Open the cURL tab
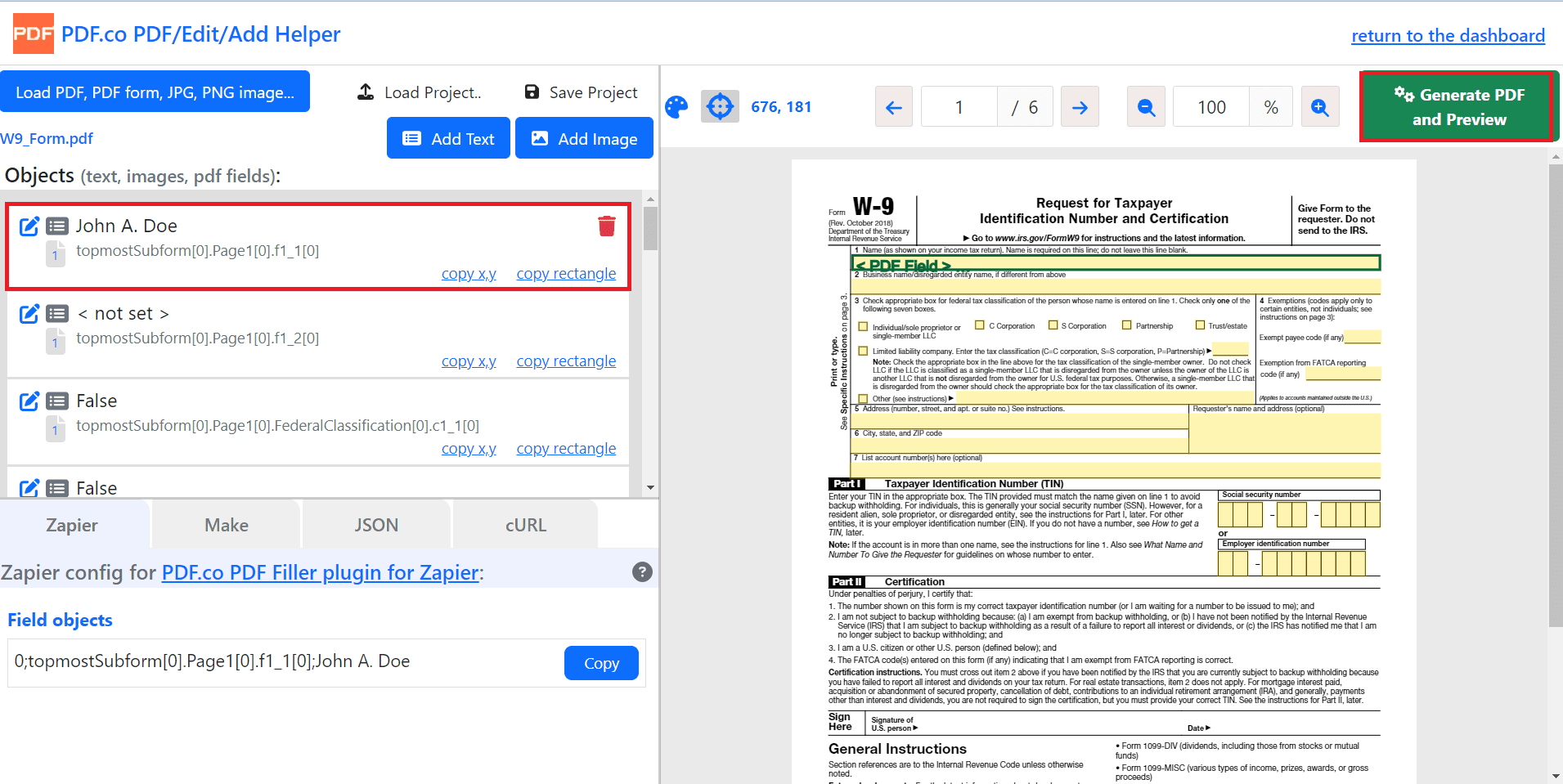Image resolution: width=1563 pixels, height=784 pixels. pos(525,525)
